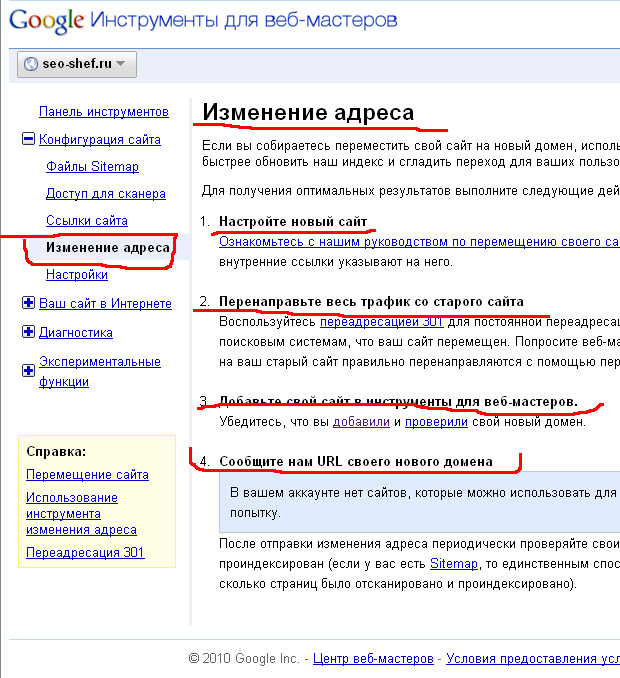Open Панель инструментов in the sidebar

tap(103, 112)
